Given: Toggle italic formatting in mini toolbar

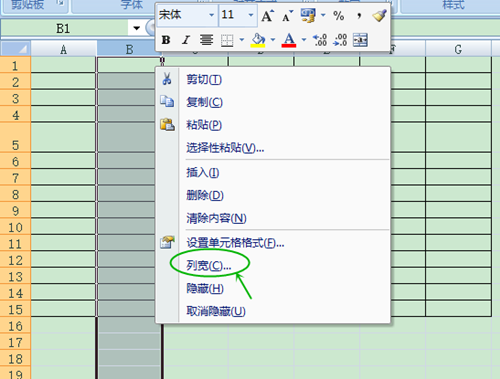Looking at the screenshot, I should pyautogui.click(x=186, y=40).
